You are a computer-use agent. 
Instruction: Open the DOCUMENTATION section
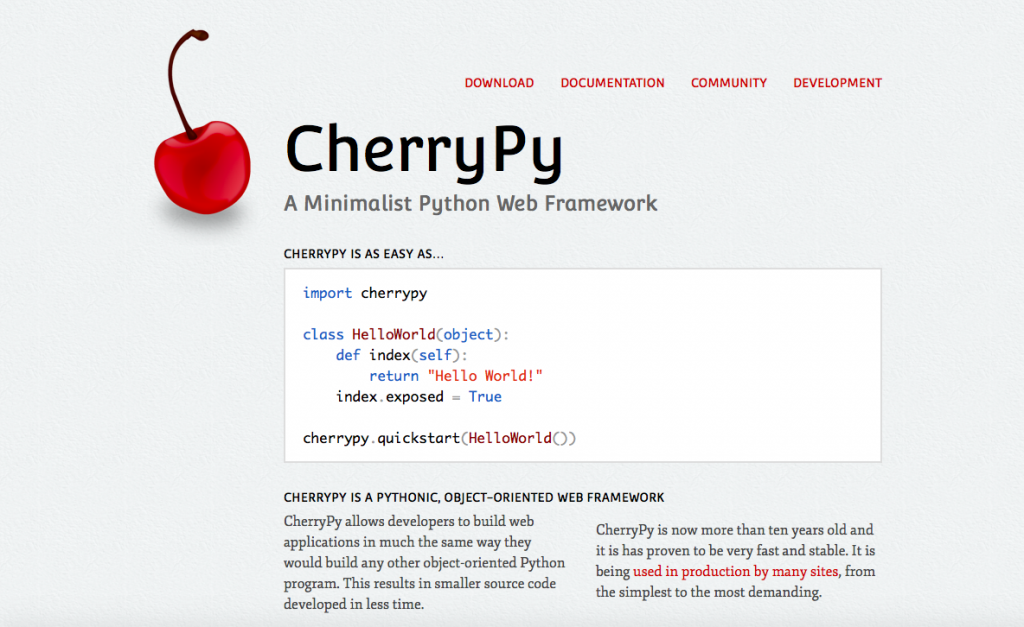[x=612, y=83]
